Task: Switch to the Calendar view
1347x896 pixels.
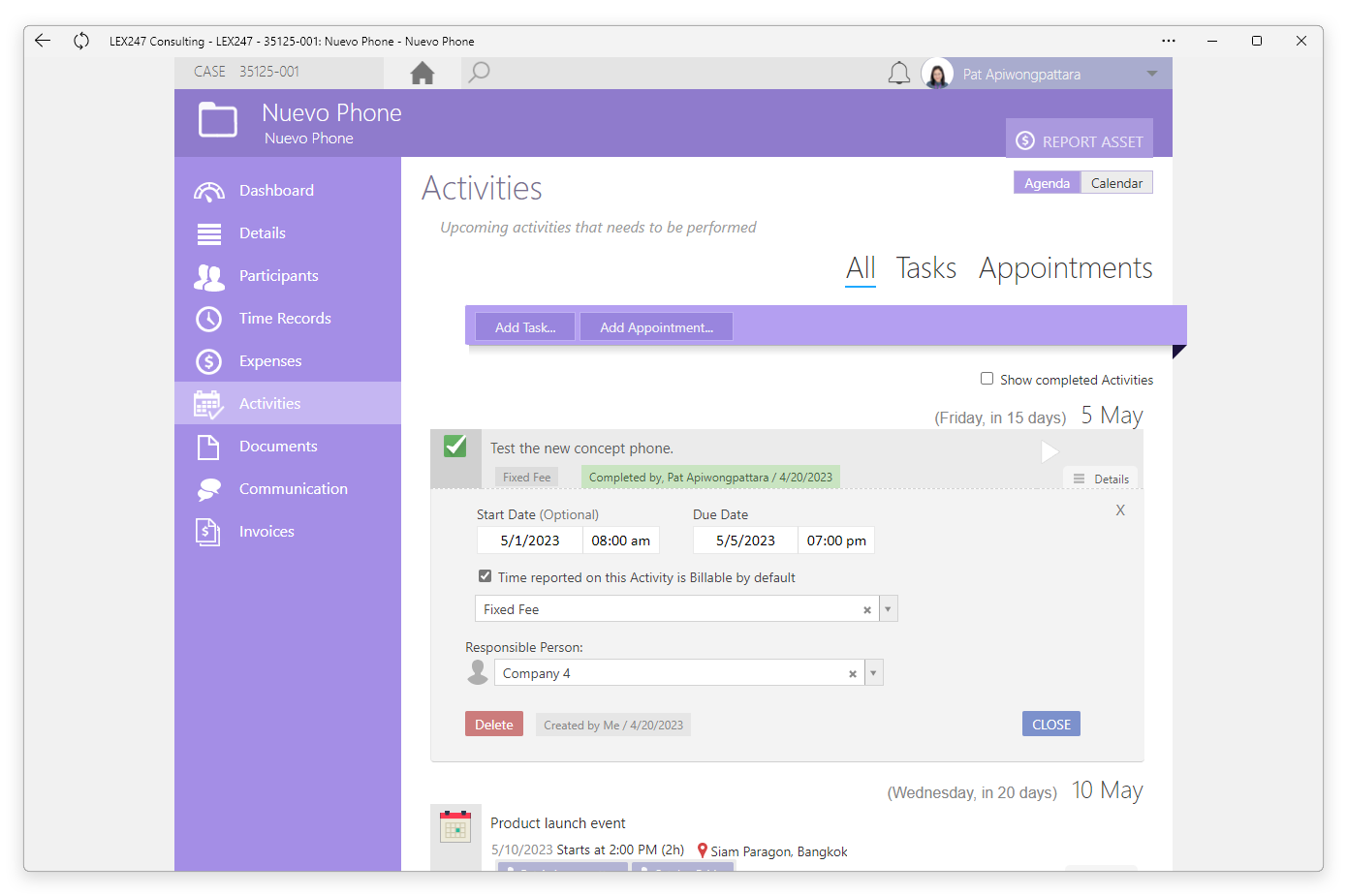Action: point(1116,183)
